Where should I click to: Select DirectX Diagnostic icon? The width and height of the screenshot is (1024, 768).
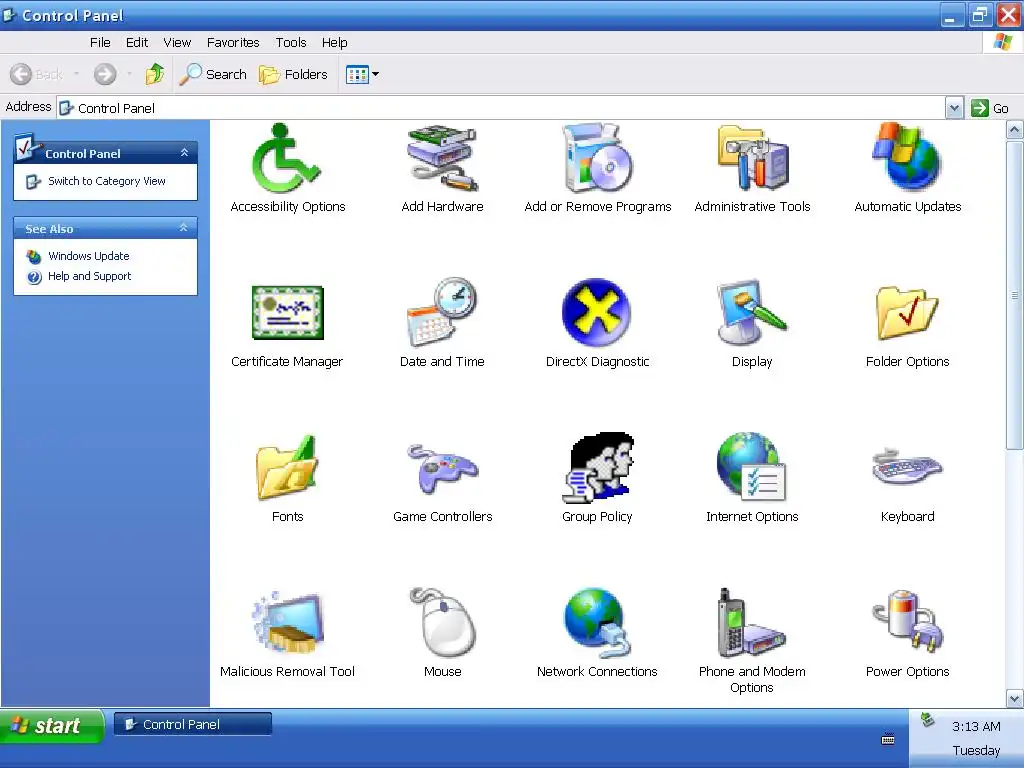pyautogui.click(x=596, y=313)
